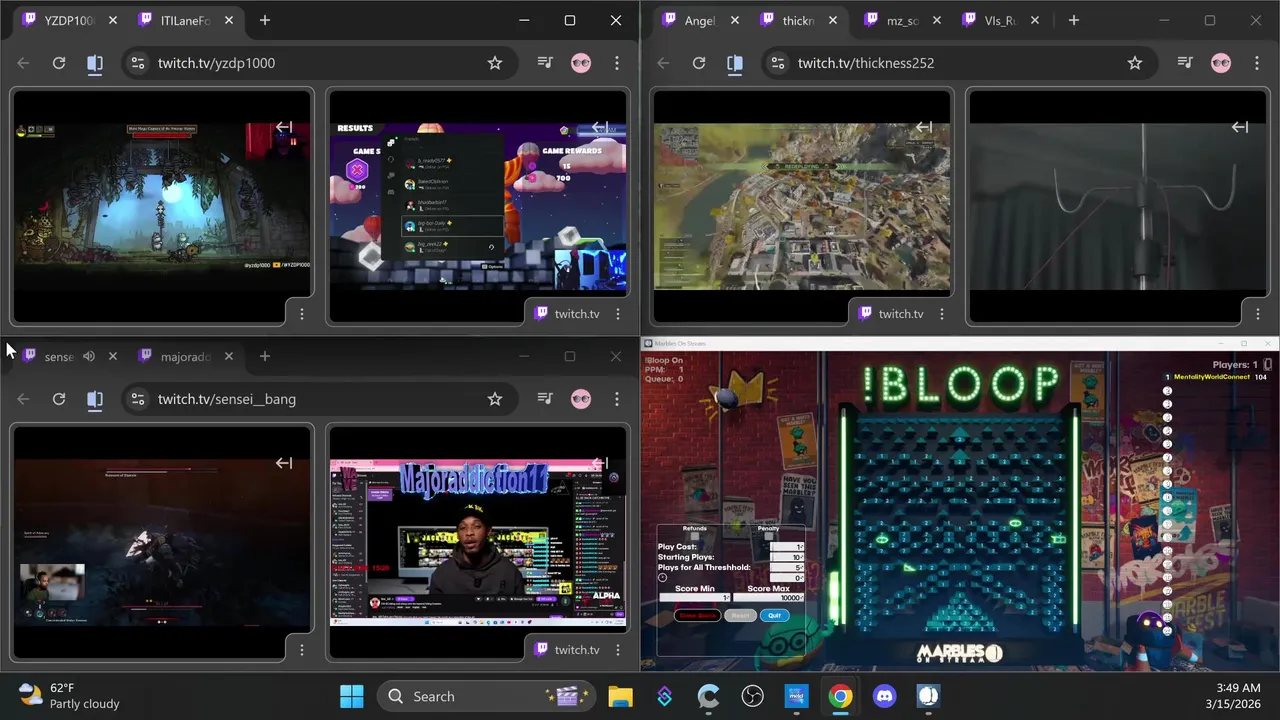1280x720 pixels.
Task: Click the twitch.tv chip under the aerial map pane
Action: point(891,314)
